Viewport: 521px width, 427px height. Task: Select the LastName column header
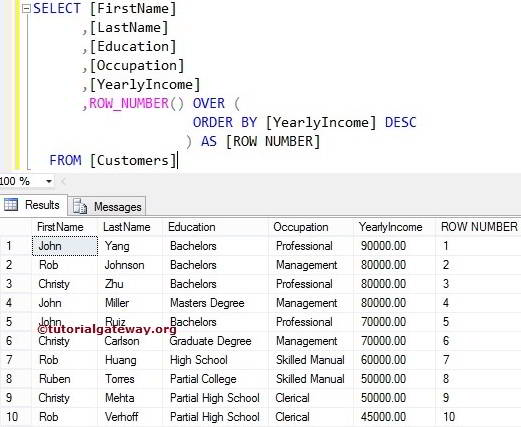(x=130, y=227)
